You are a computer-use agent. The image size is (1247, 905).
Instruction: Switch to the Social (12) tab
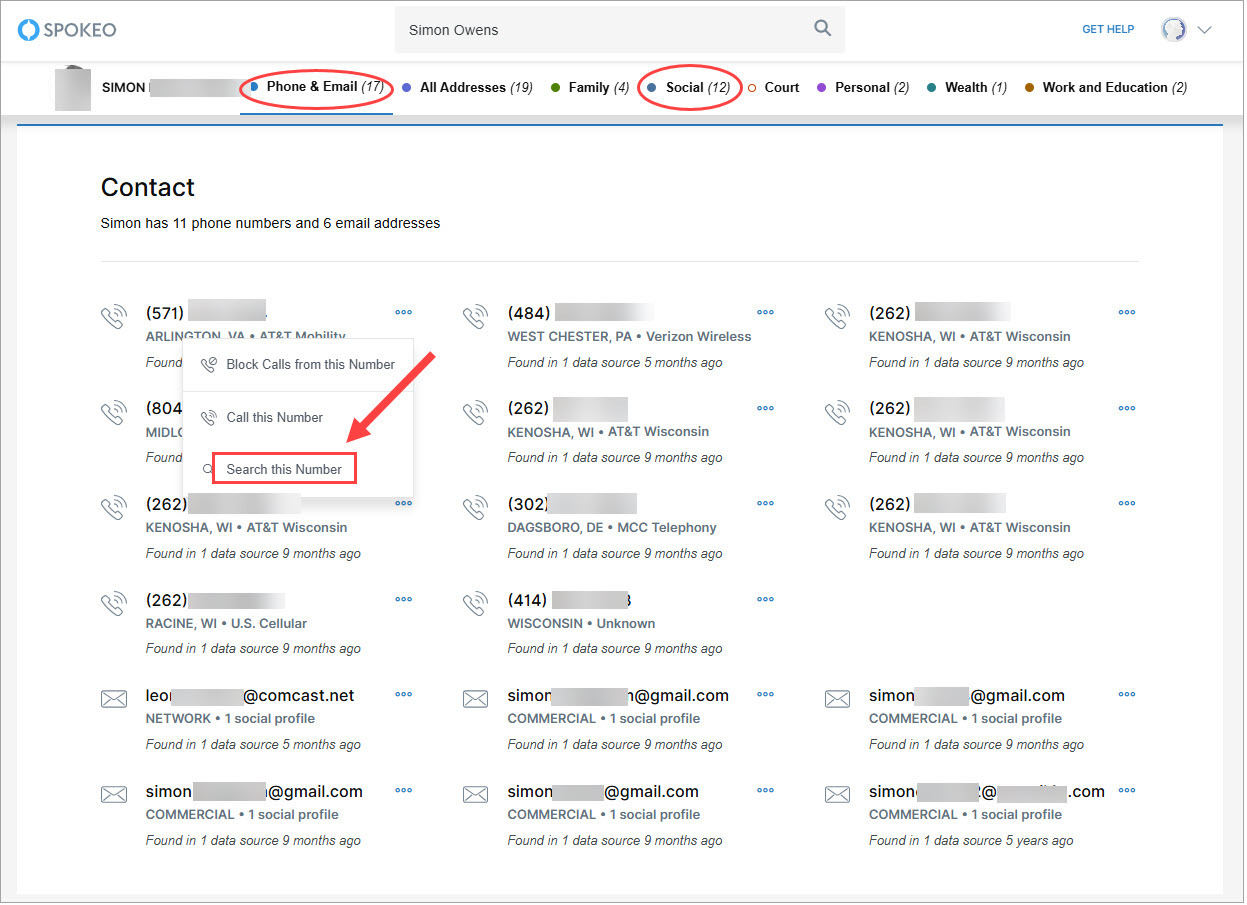(x=690, y=87)
